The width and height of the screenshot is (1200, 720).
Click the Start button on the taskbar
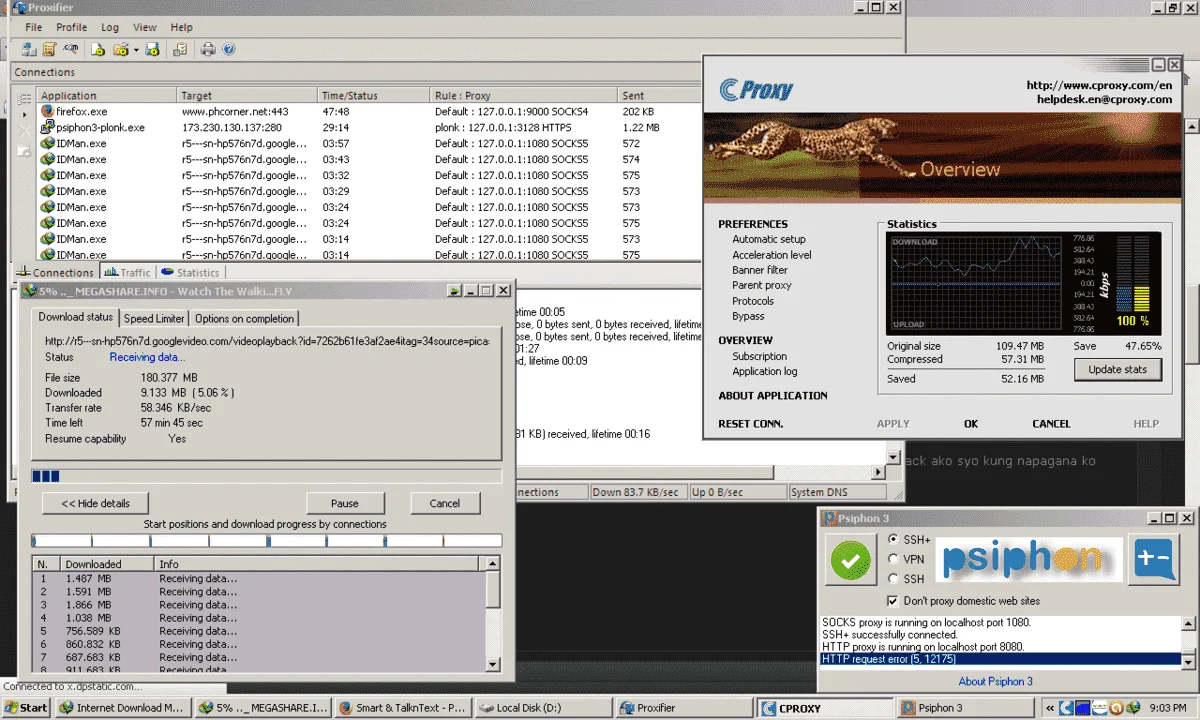click(x=26, y=707)
